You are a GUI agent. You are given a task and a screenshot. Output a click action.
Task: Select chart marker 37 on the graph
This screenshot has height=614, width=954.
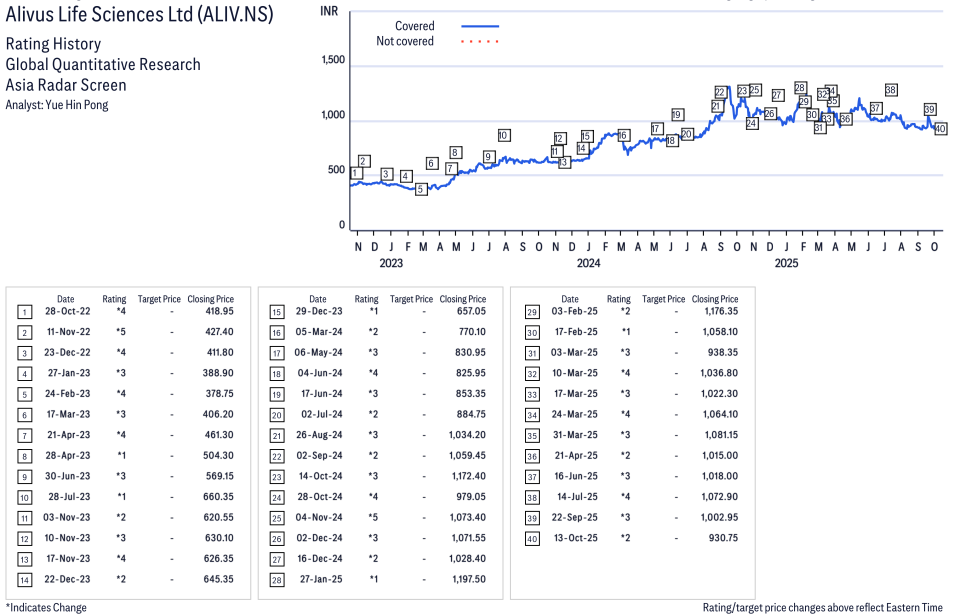tap(876, 108)
